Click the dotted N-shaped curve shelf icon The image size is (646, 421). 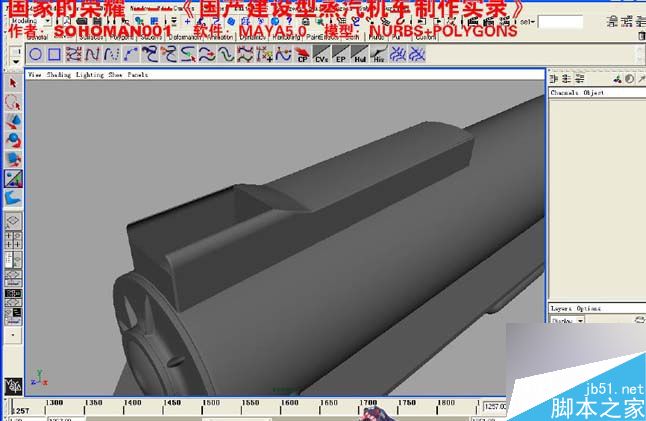111,54
